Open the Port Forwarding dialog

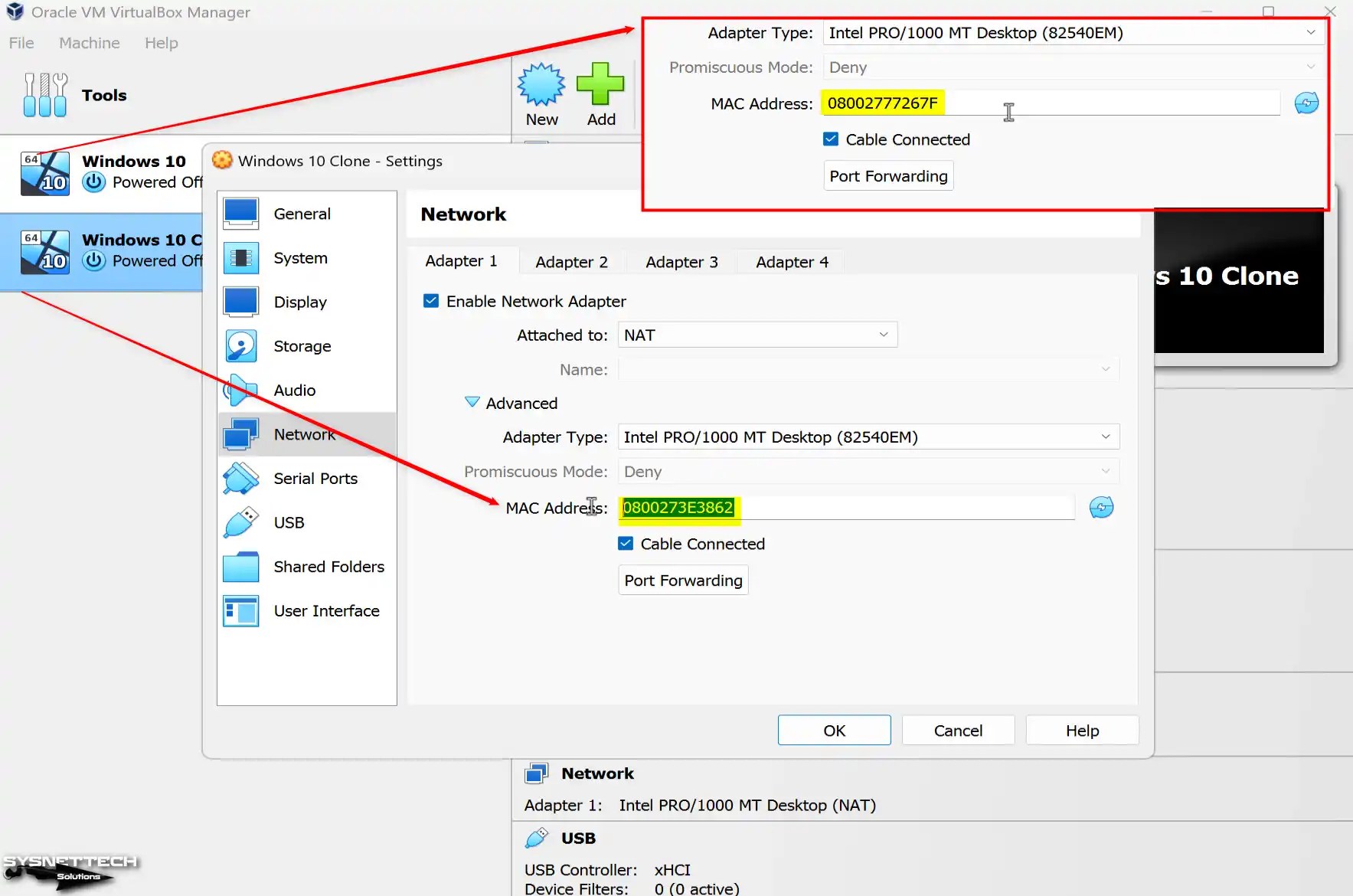682,580
